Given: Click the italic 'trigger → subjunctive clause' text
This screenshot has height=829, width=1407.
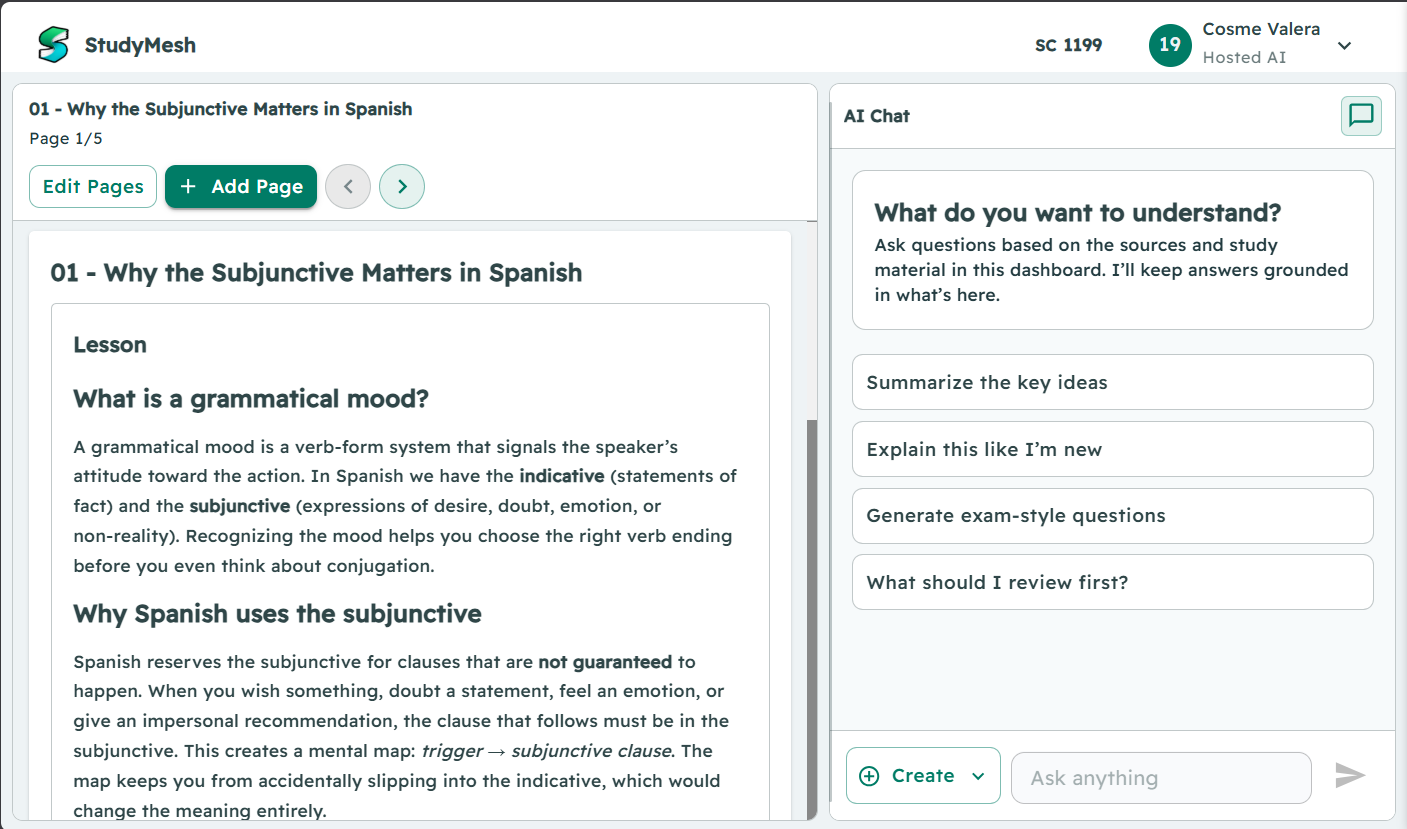Looking at the screenshot, I should point(549,751).
